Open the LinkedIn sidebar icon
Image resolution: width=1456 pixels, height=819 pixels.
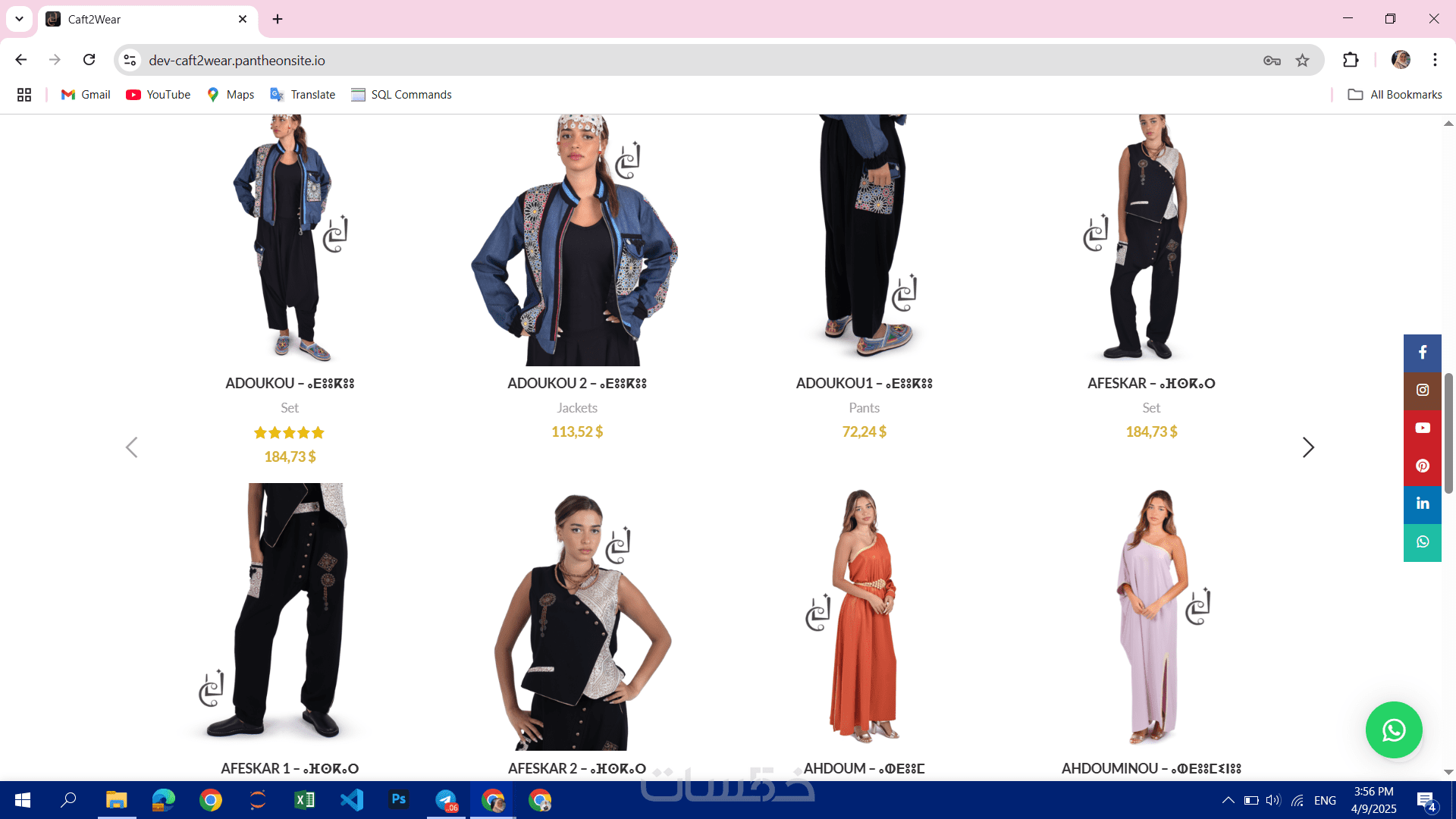(1422, 504)
